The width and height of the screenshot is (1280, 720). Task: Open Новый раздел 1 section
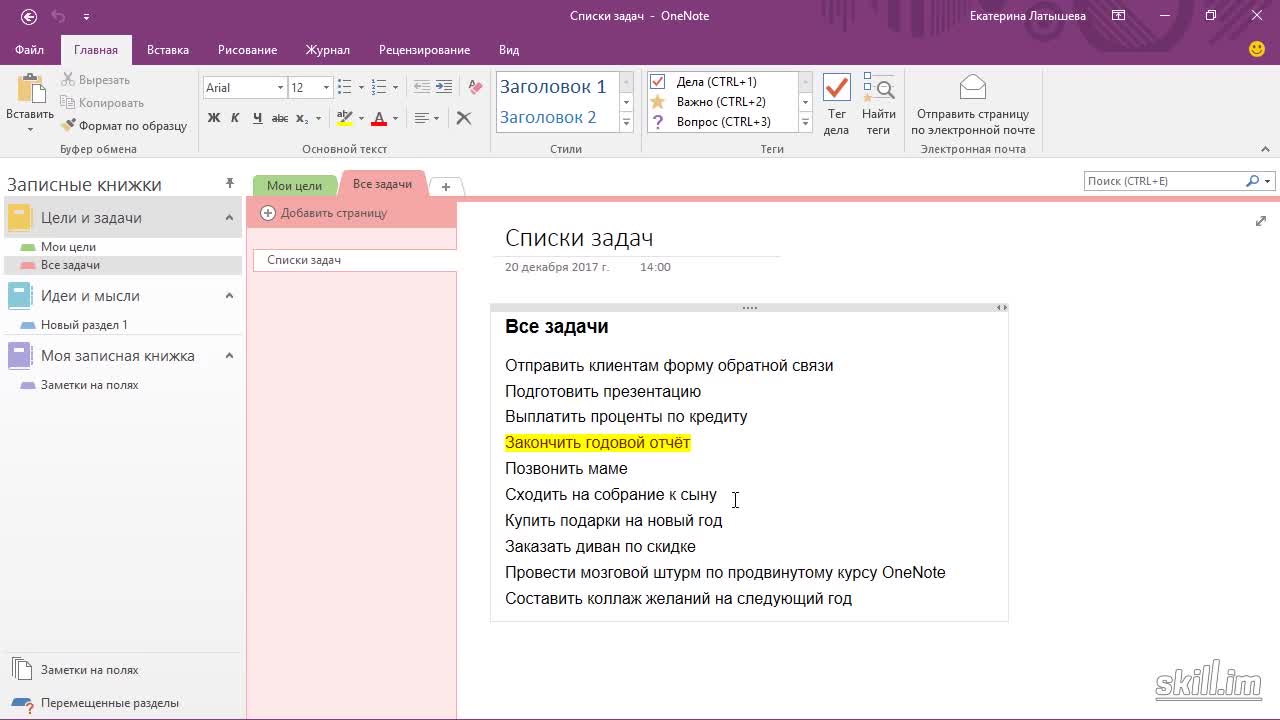click(x=84, y=325)
